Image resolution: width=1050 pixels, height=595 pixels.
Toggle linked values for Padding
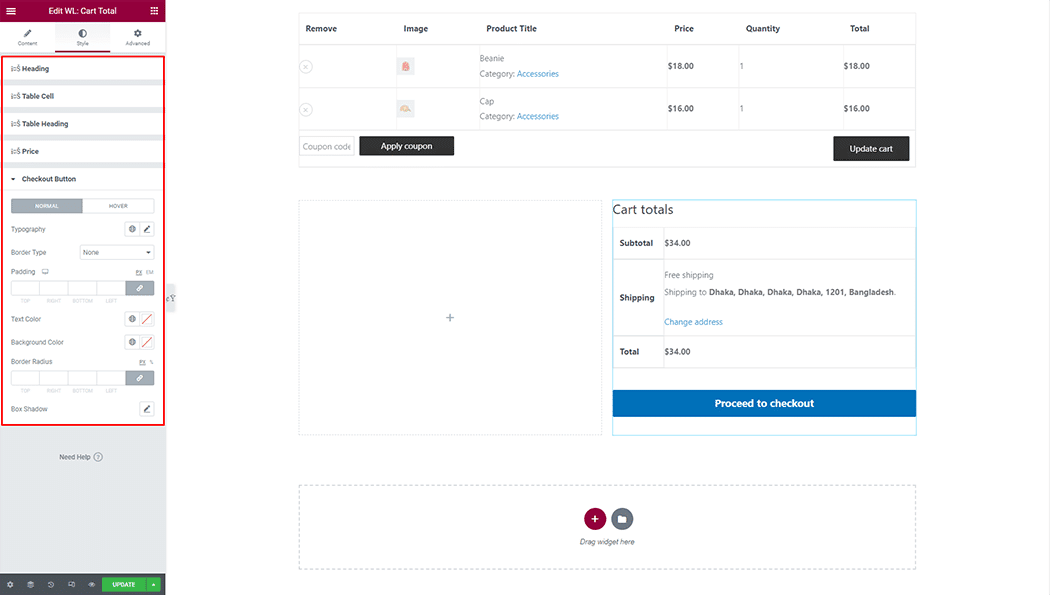140,288
